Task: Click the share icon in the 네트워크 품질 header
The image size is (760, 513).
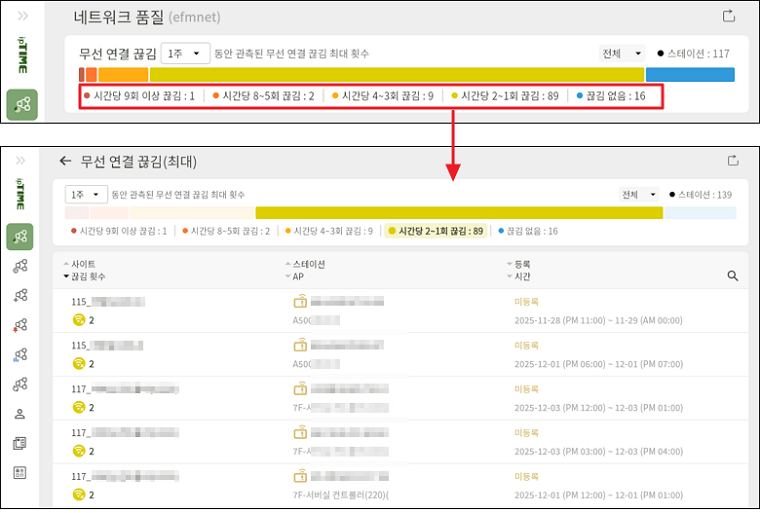Action: (729, 16)
